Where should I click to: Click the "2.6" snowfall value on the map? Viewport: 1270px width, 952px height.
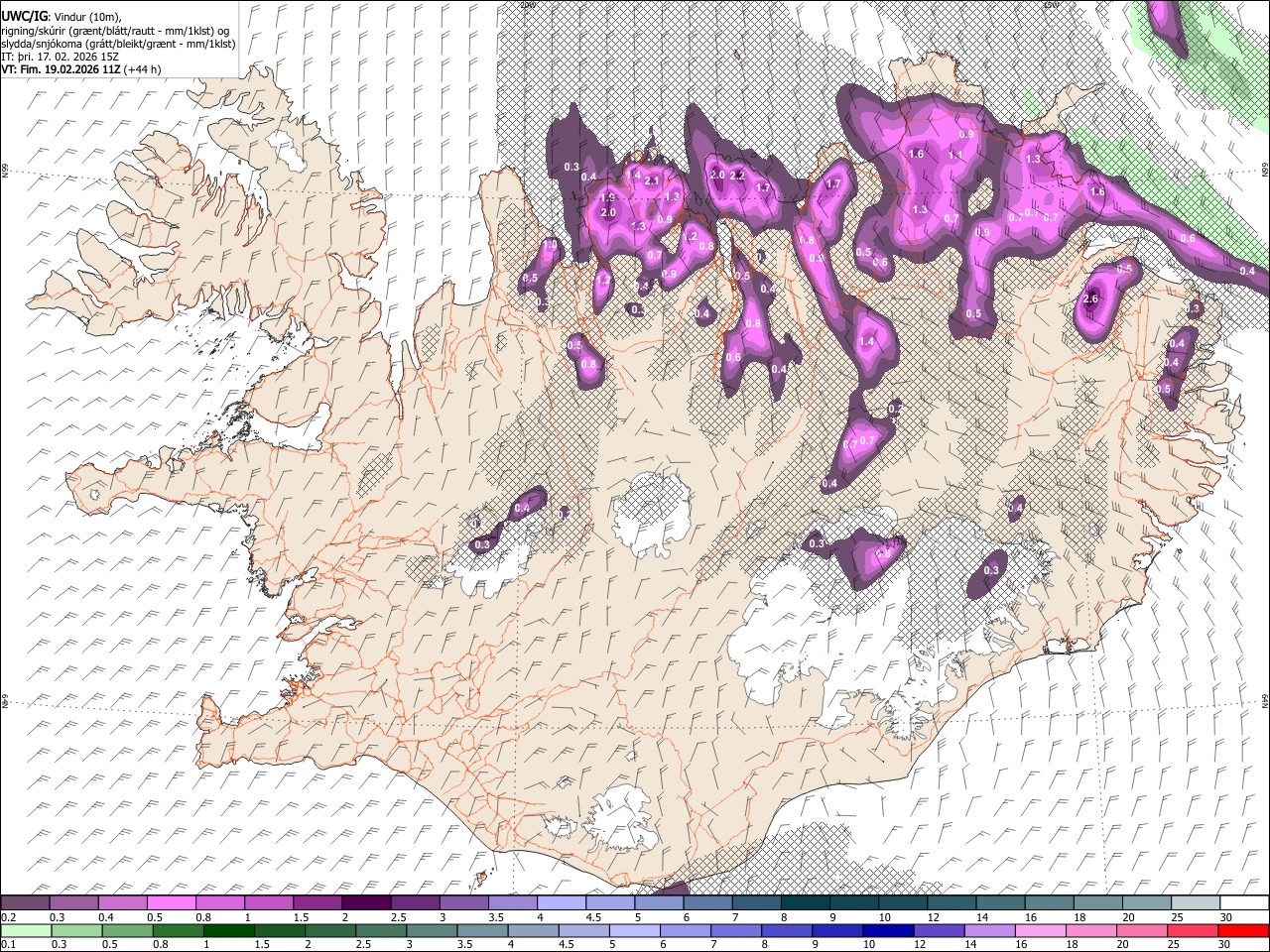click(1091, 299)
